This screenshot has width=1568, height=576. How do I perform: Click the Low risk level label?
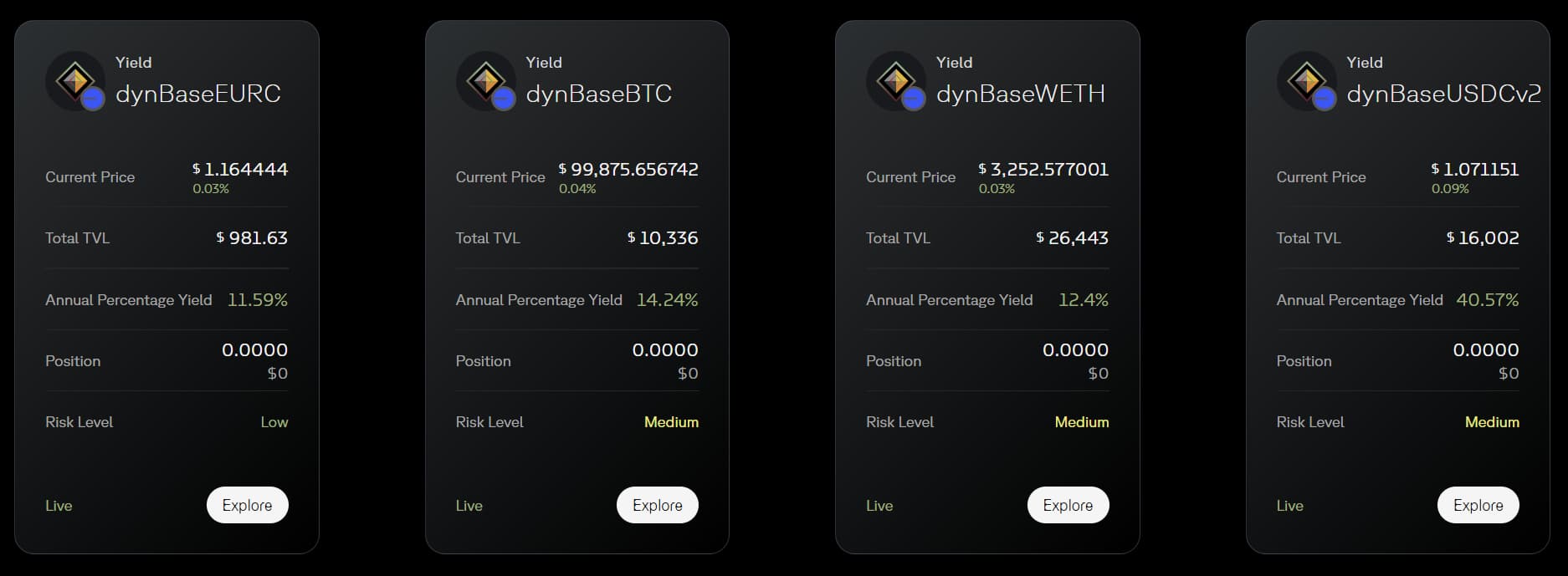(274, 422)
